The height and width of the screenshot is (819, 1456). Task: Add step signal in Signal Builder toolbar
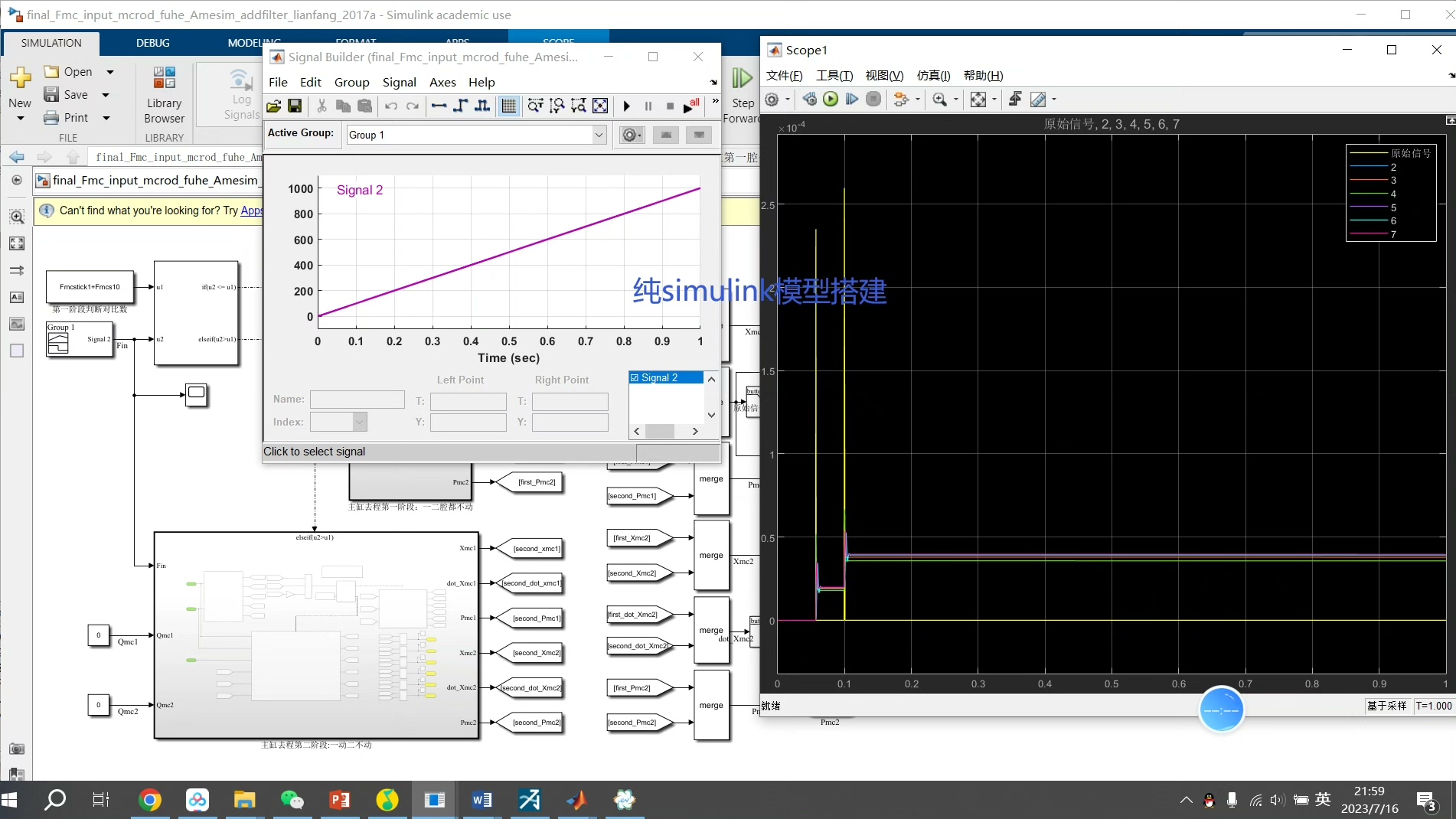click(460, 106)
